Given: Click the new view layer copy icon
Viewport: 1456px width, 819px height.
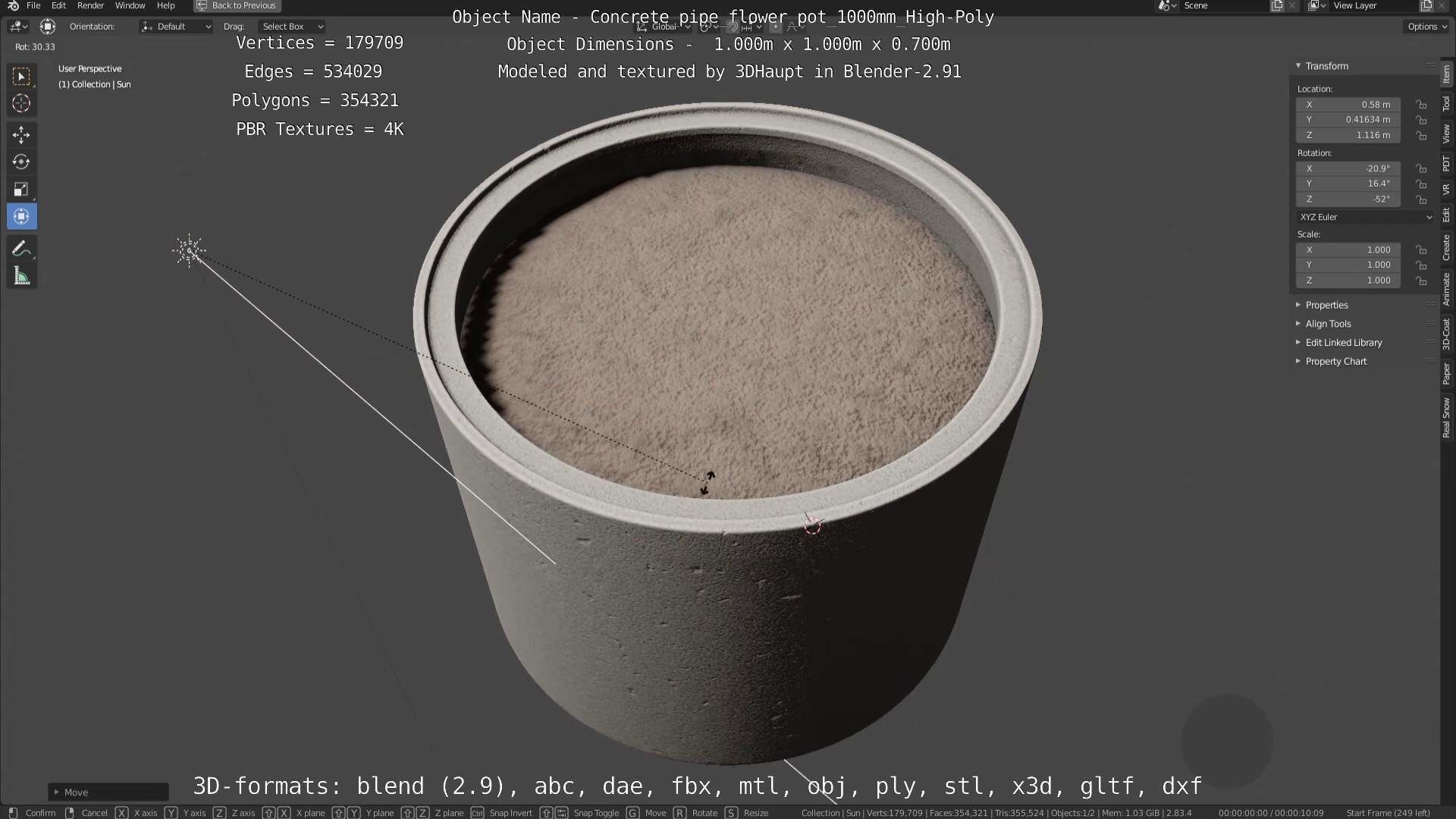Looking at the screenshot, I should click(1426, 5).
